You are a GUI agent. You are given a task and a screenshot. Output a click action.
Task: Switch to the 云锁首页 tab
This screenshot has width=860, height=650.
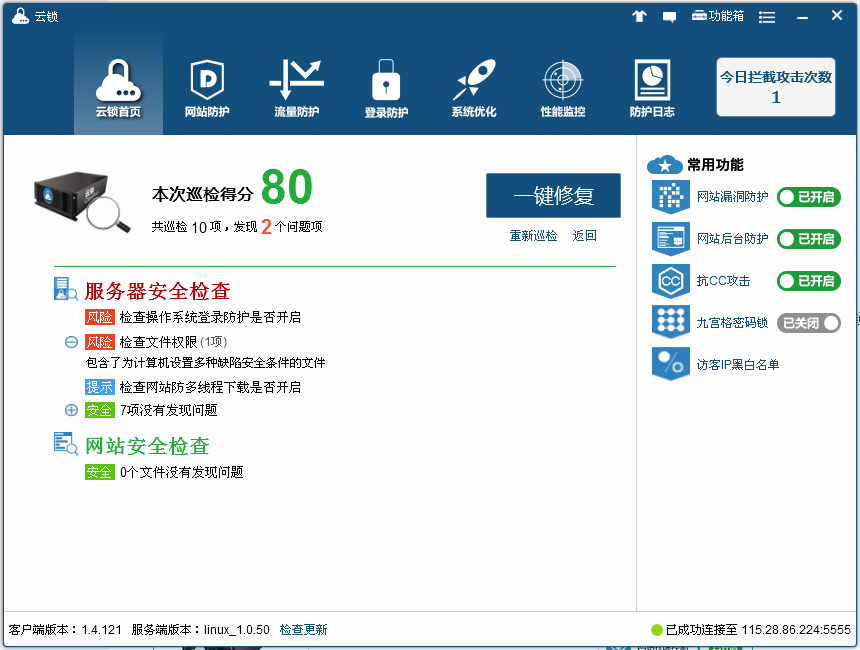coord(118,86)
